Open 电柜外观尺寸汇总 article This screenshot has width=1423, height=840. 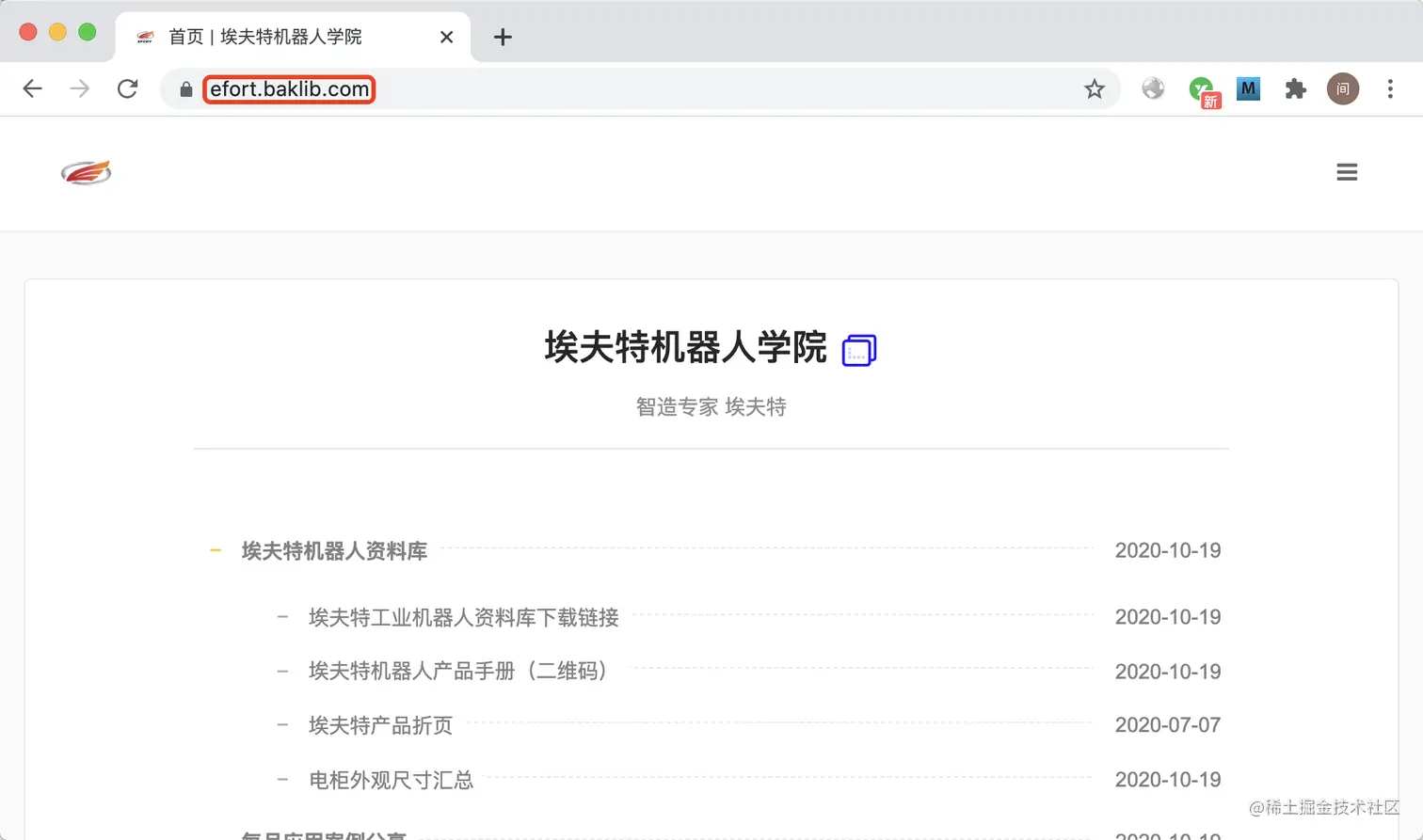(392, 780)
